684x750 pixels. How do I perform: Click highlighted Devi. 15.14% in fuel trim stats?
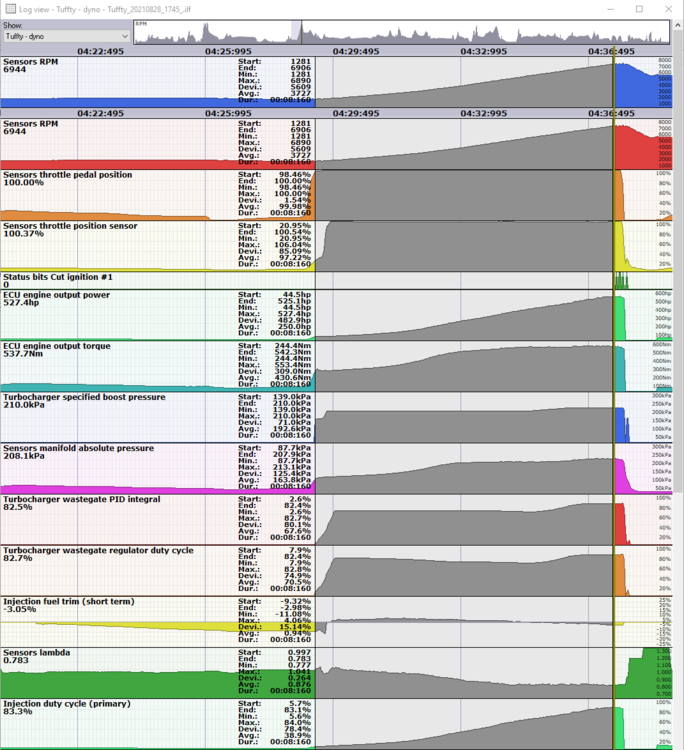(275, 627)
